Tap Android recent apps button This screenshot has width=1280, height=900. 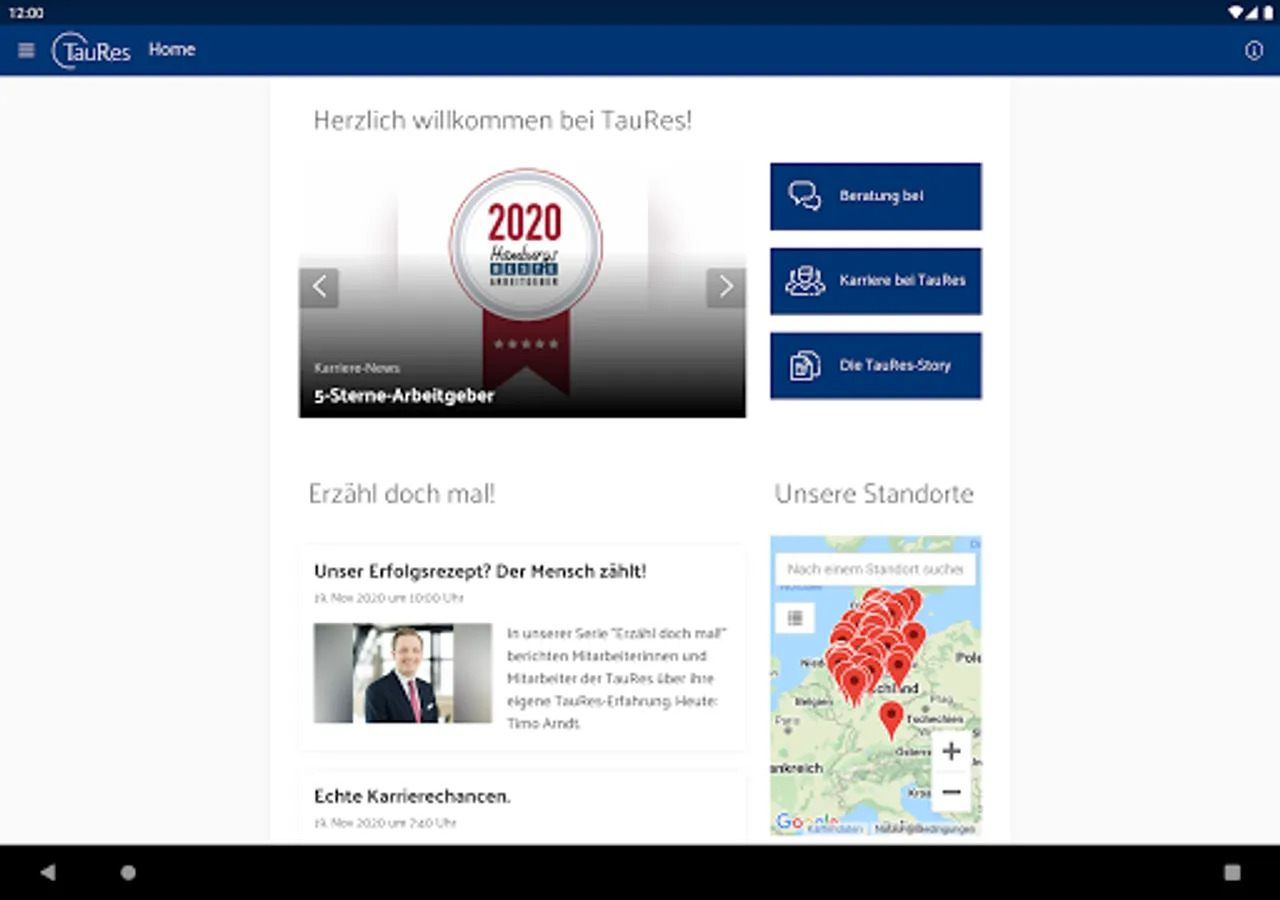[1232, 872]
